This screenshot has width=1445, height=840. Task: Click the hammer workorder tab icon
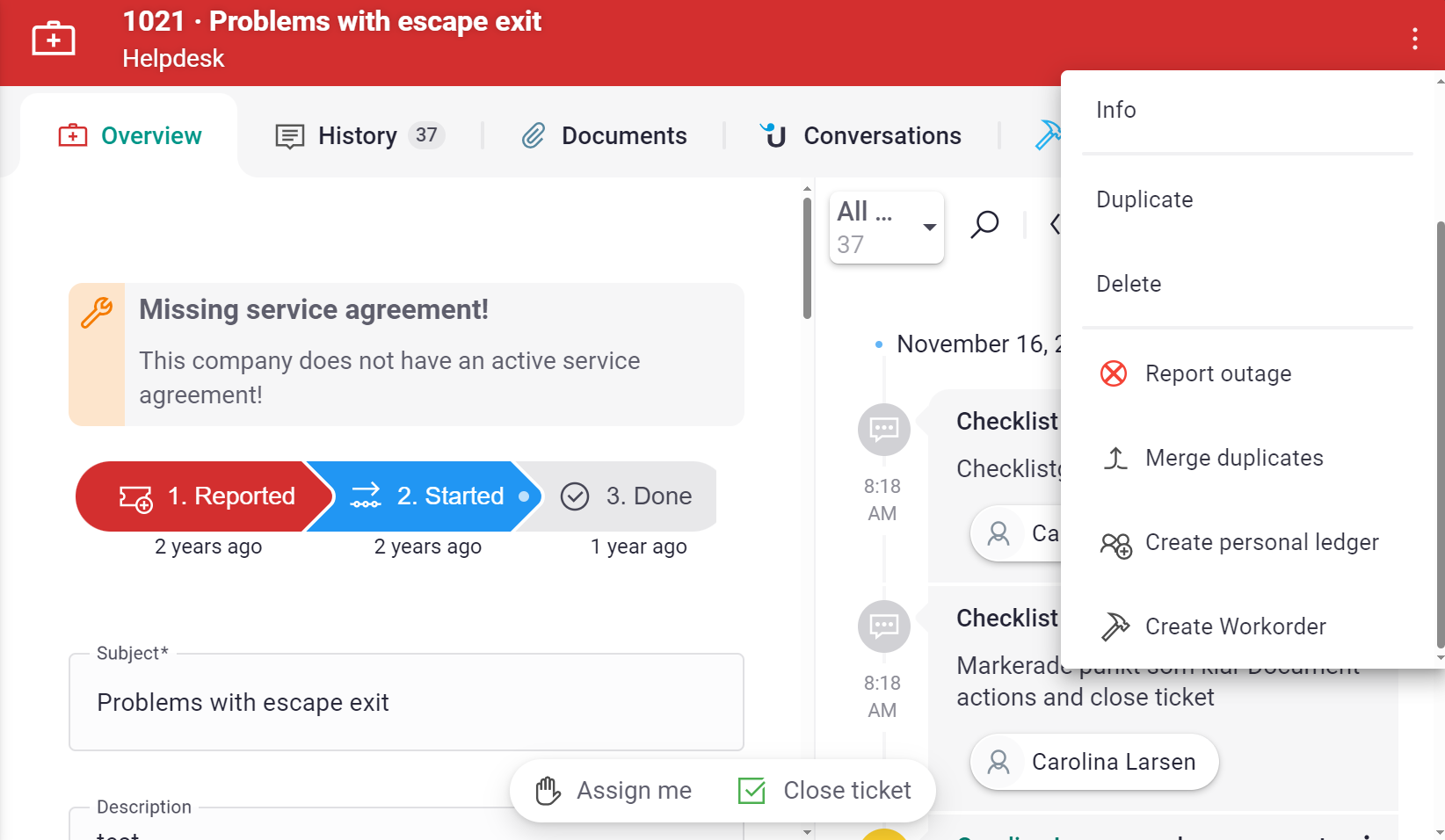1047,135
